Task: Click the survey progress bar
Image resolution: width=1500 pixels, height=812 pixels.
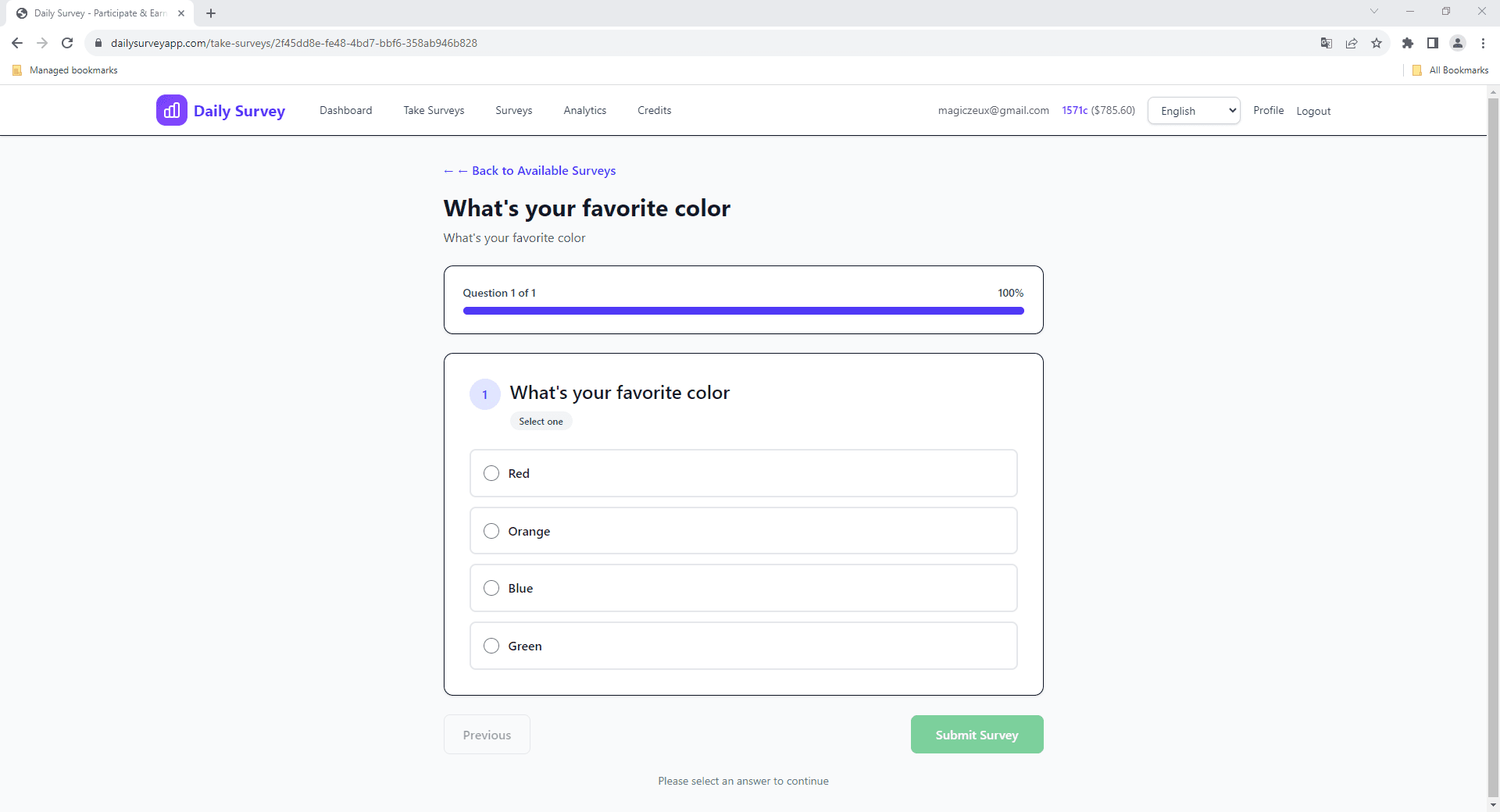Action: (x=743, y=310)
